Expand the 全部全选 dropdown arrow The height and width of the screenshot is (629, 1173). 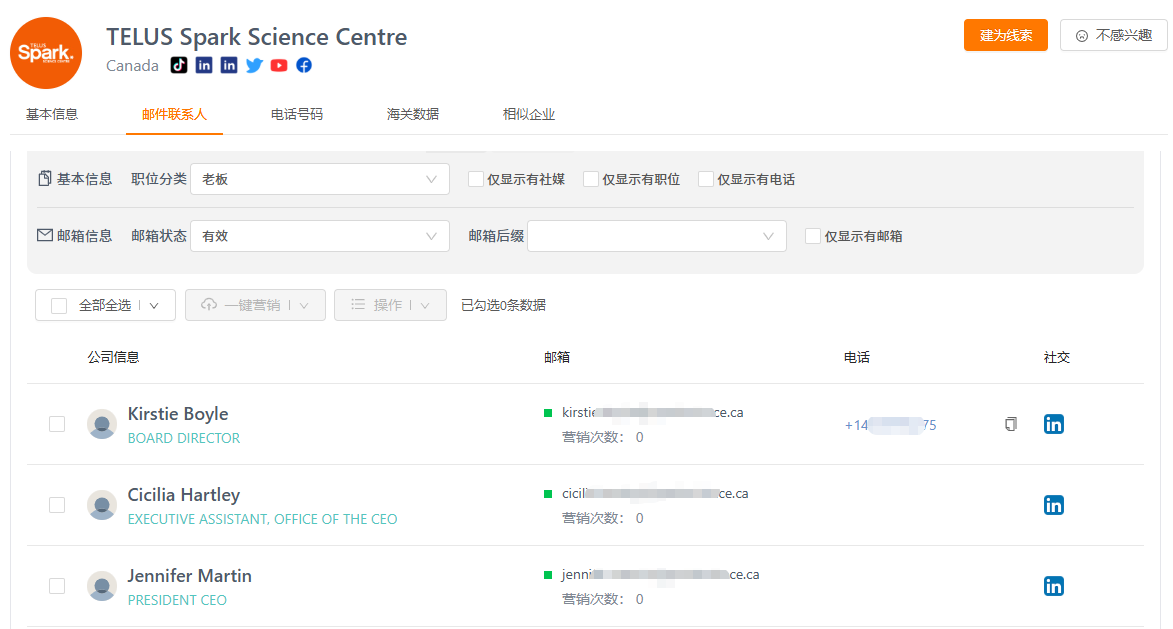(154, 305)
